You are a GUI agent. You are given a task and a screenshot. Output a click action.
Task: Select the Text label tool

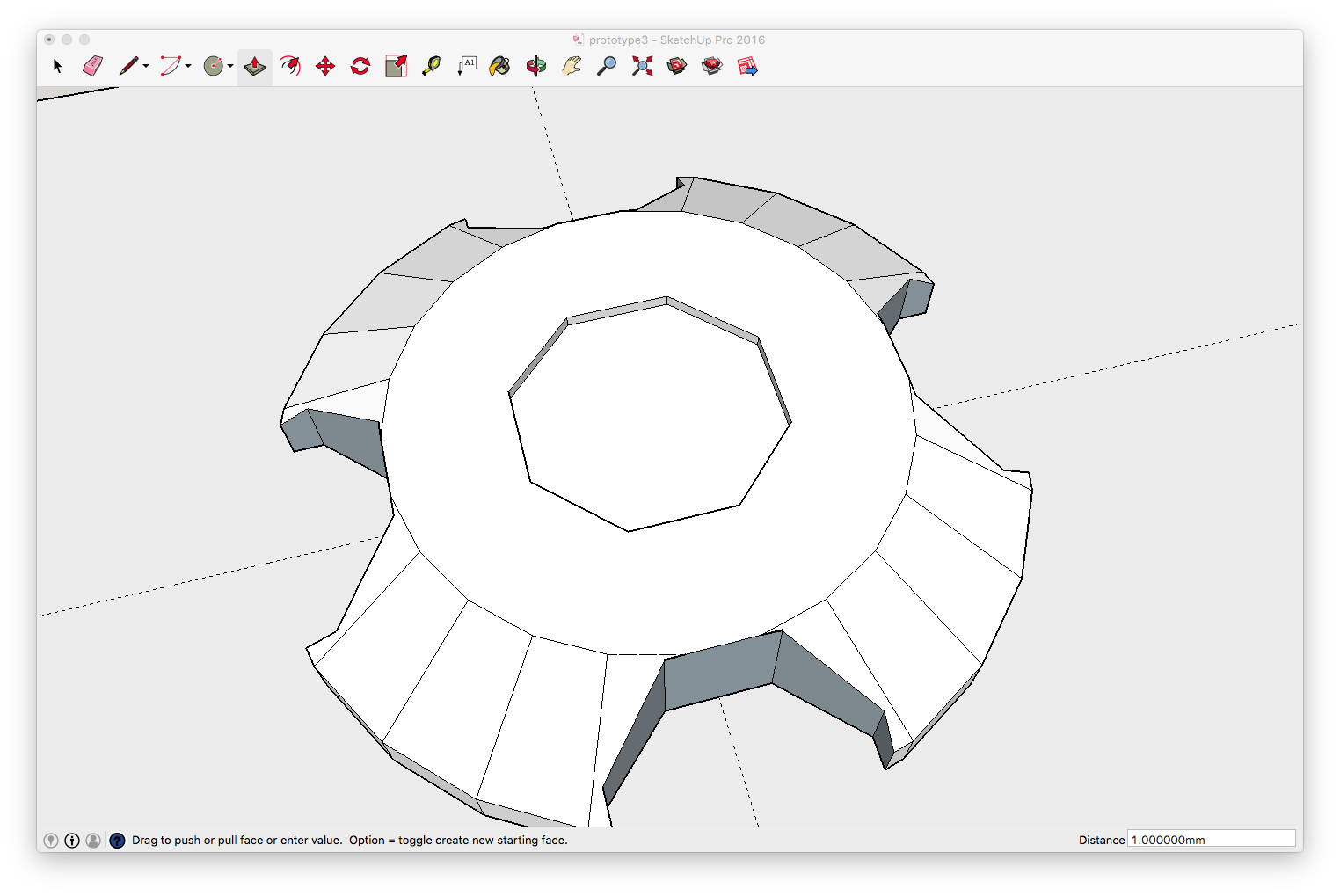tap(467, 66)
